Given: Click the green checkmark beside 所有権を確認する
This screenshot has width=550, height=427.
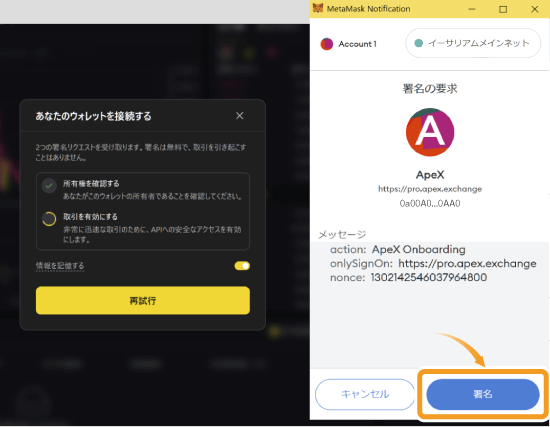Looking at the screenshot, I should (x=49, y=186).
